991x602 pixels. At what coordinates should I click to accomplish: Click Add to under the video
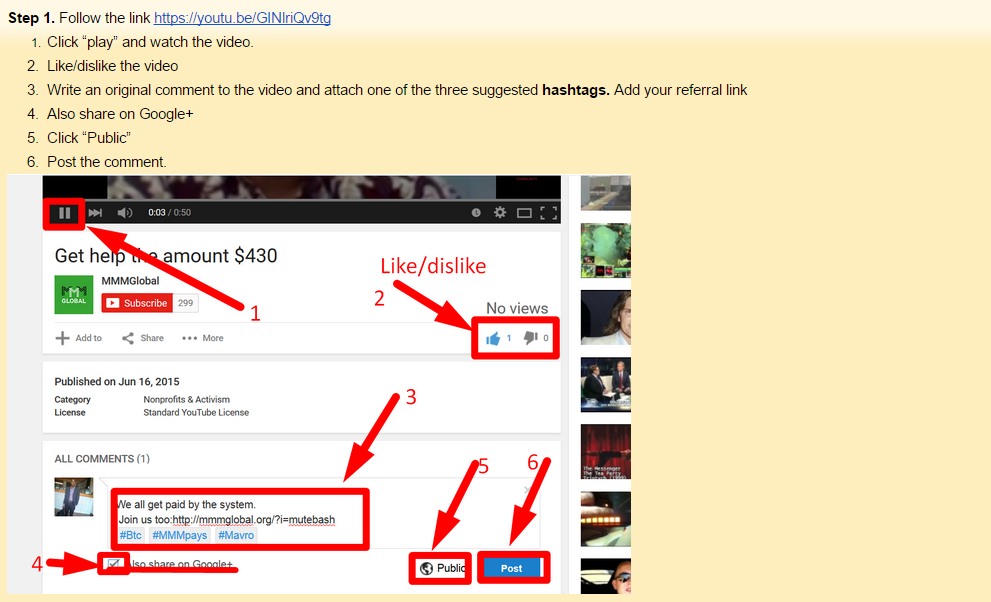point(79,338)
